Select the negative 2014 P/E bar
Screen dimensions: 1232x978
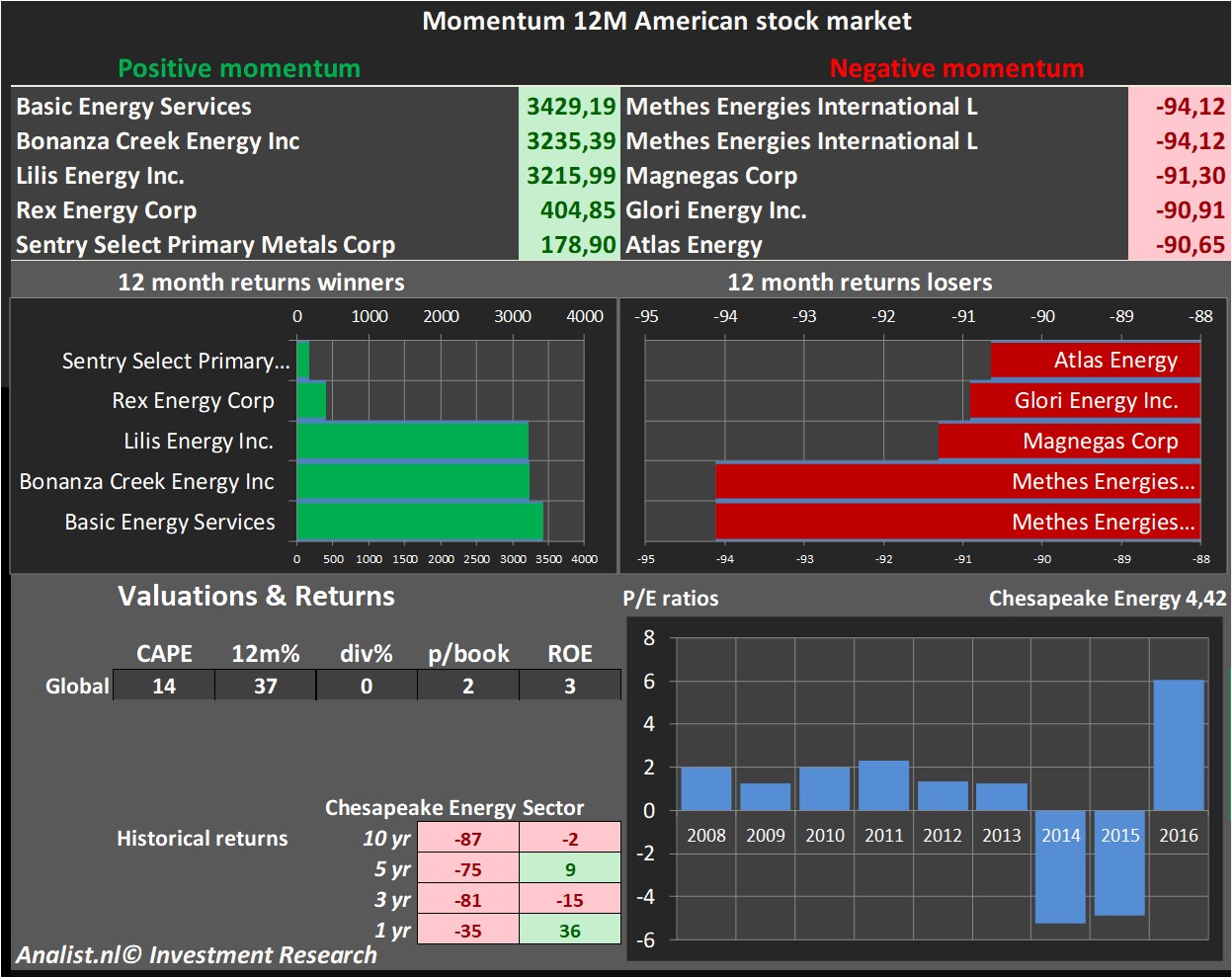coord(1060,867)
